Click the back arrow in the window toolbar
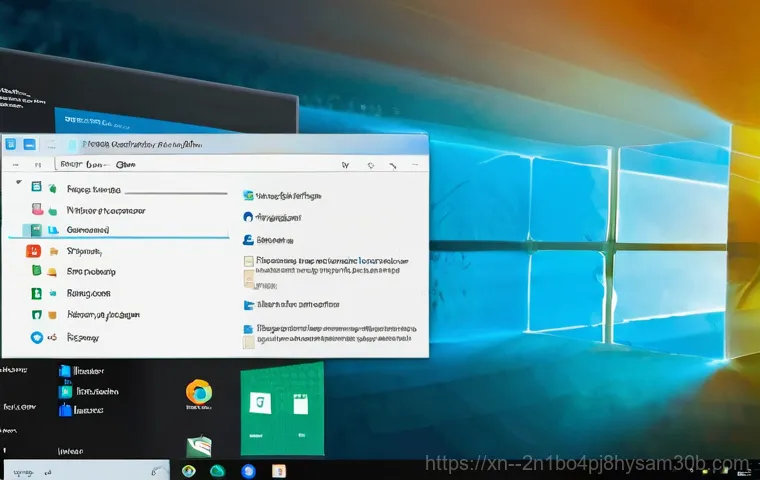 [x=14, y=164]
